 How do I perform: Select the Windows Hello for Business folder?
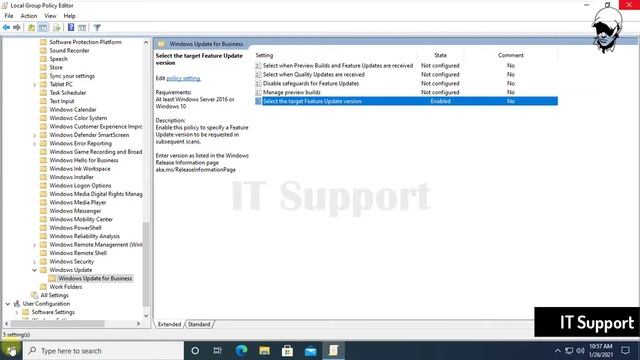(84, 160)
